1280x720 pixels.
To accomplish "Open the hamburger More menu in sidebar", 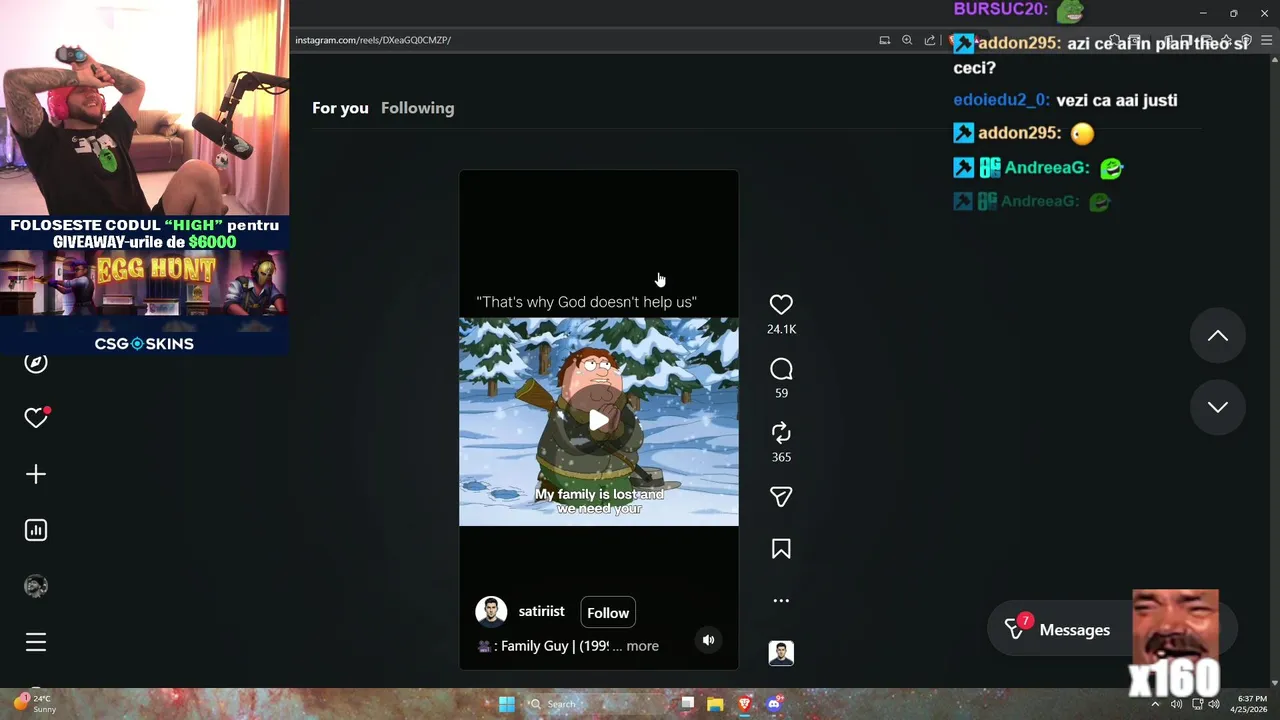I will tap(36, 642).
